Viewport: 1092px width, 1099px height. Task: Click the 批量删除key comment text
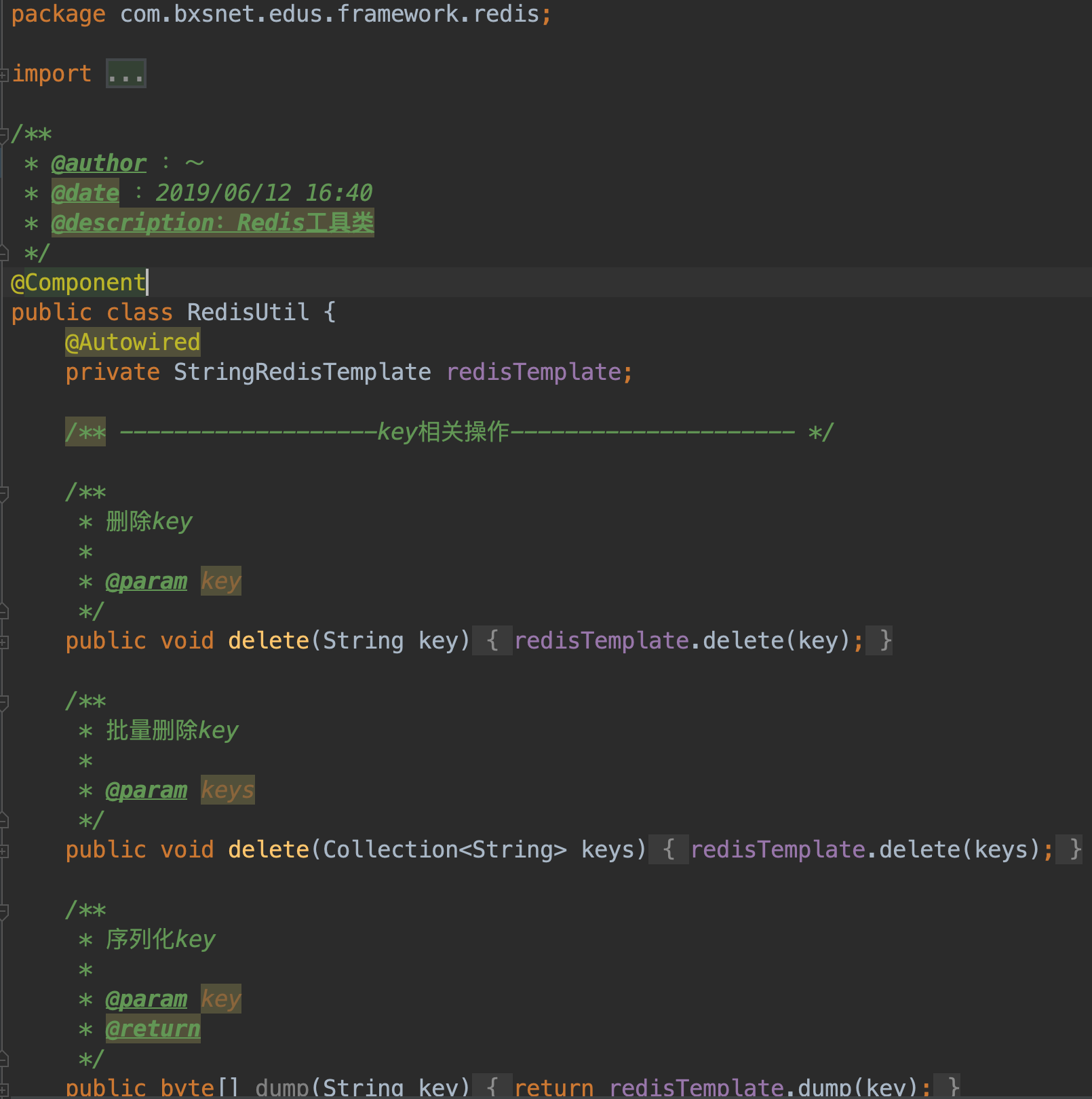tap(172, 730)
